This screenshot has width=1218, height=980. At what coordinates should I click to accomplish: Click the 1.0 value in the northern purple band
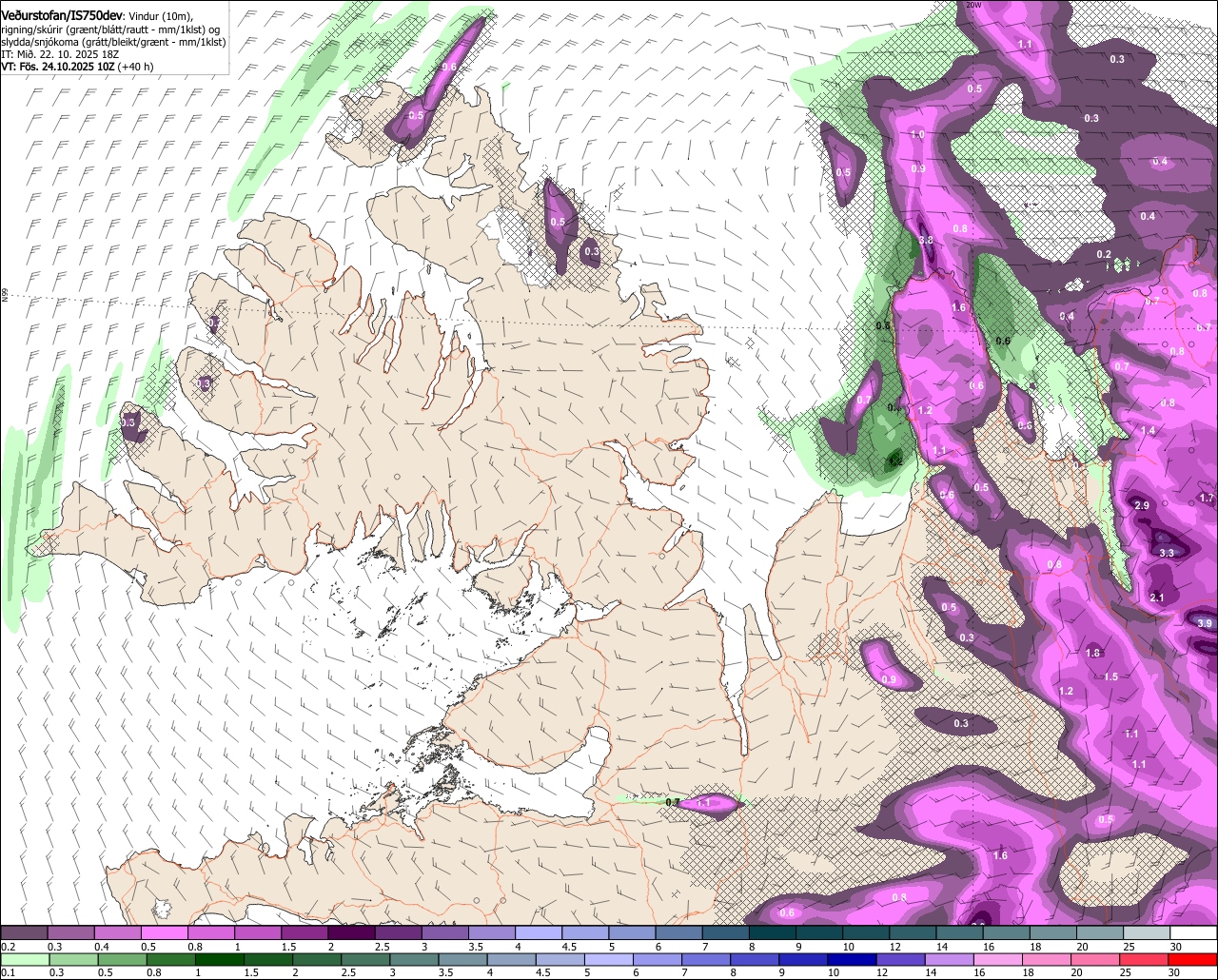pyautogui.click(x=917, y=135)
